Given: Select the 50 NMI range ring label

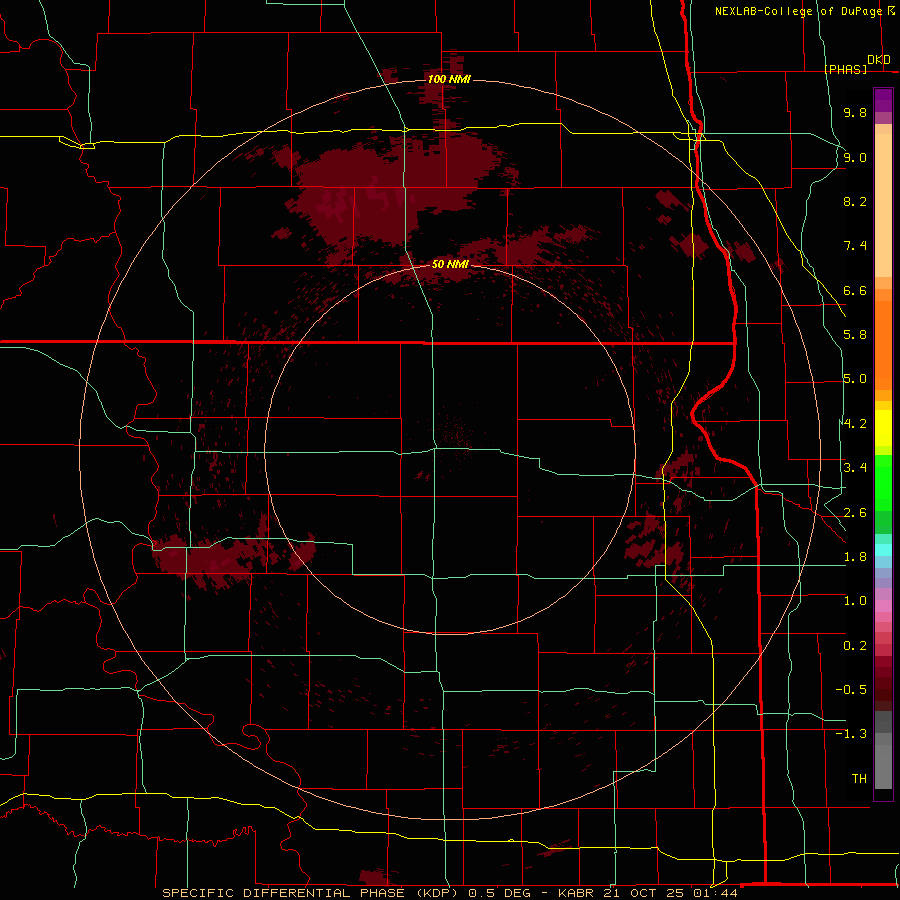Looking at the screenshot, I should point(450,264).
